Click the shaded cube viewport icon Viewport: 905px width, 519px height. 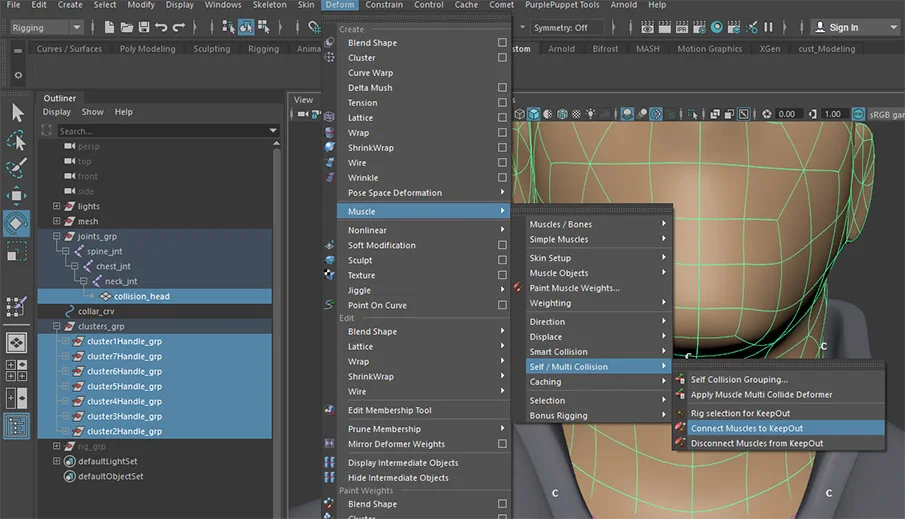534,114
